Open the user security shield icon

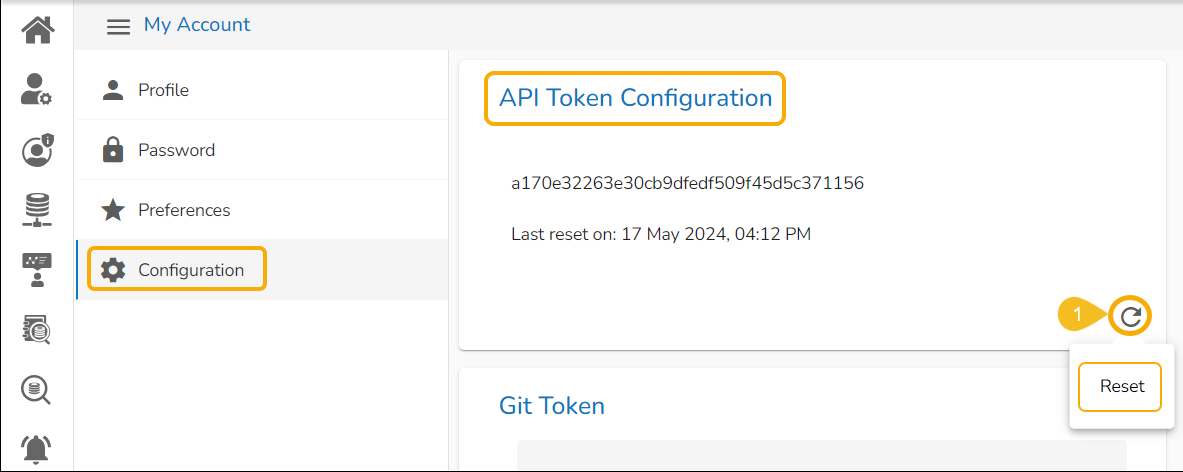(37, 150)
